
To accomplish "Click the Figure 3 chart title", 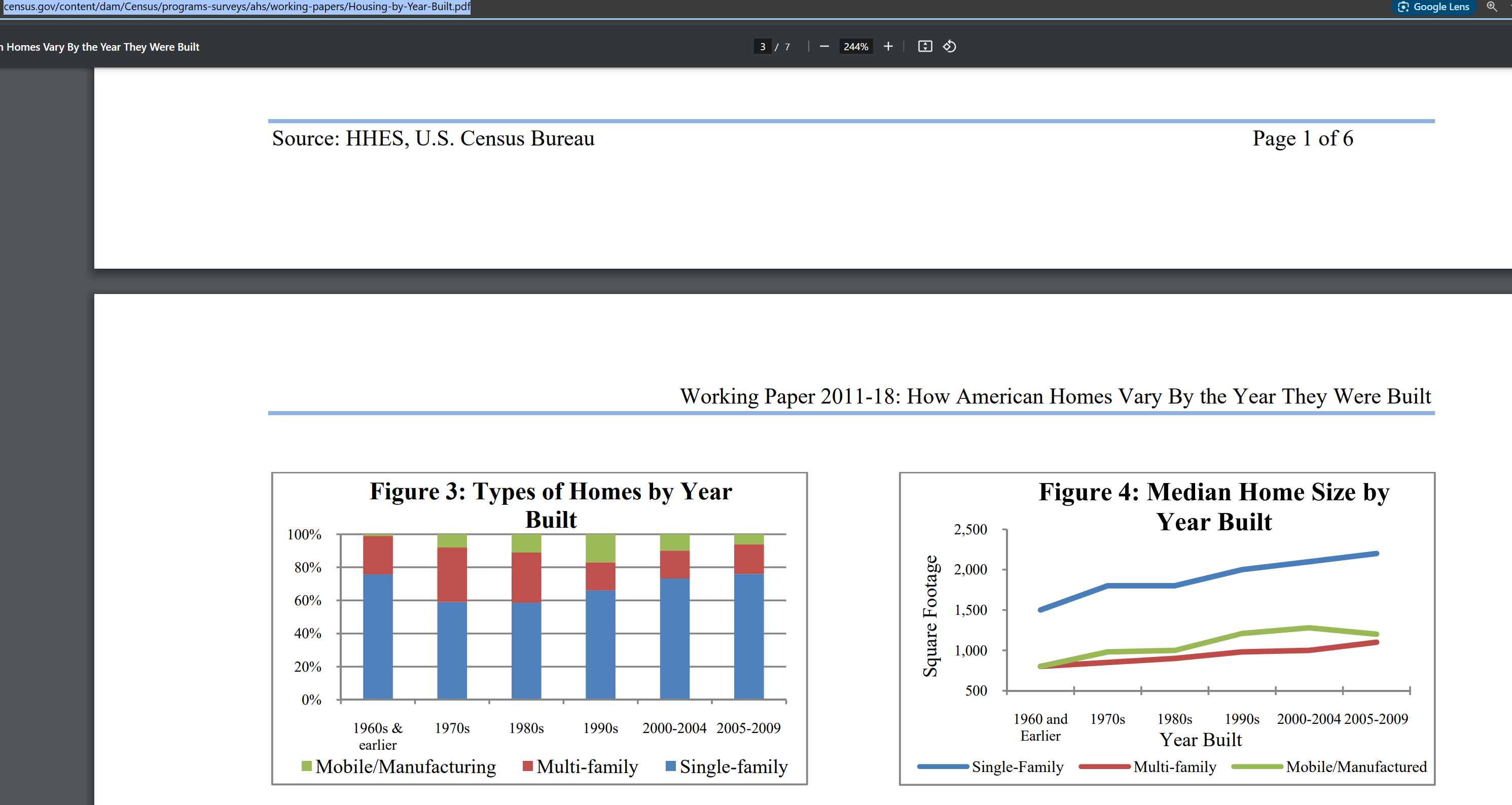I will 551,504.
